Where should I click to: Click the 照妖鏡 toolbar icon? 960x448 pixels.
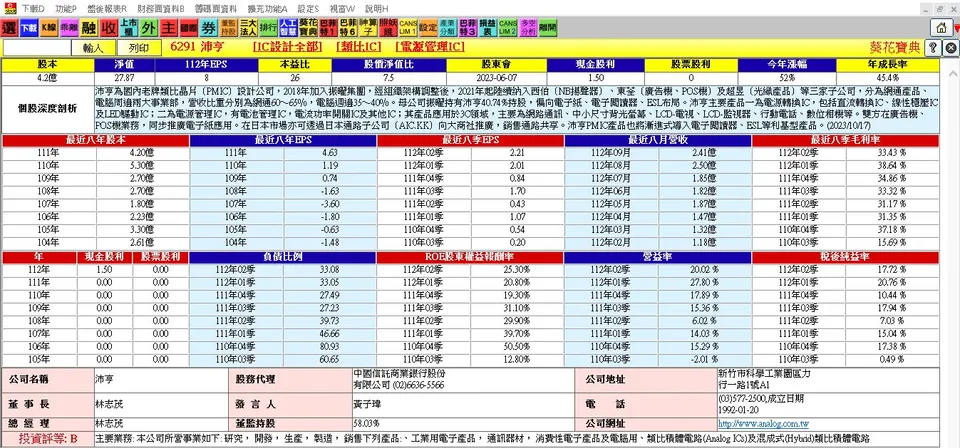click(388, 28)
